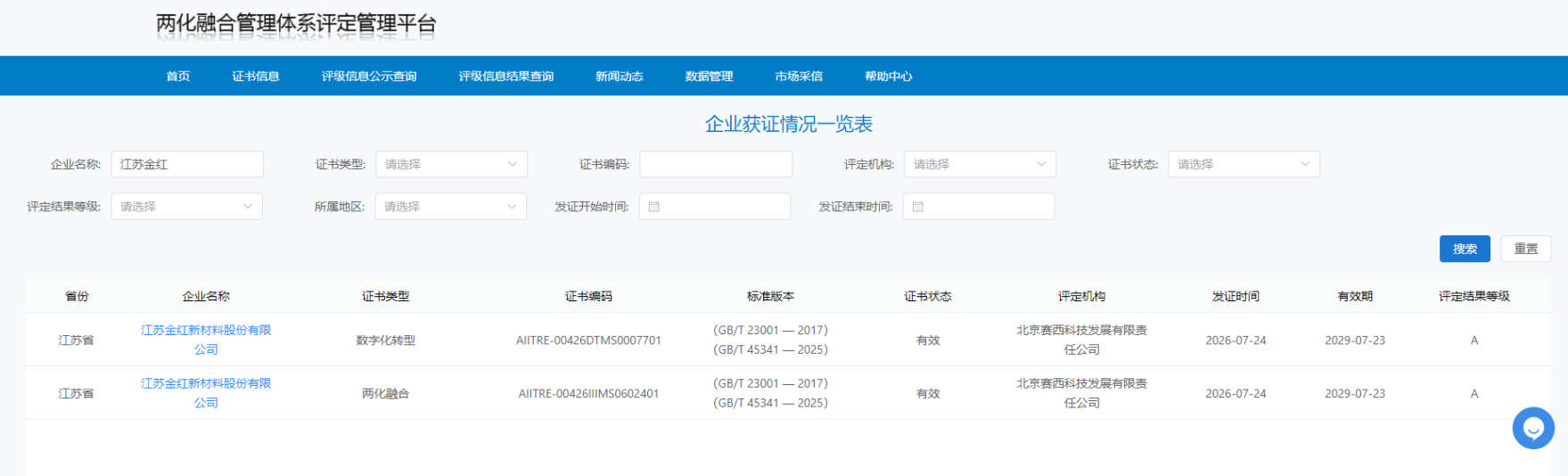Click the 数字化转型 certificate type cell
1568x476 pixels.
click(385, 340)
